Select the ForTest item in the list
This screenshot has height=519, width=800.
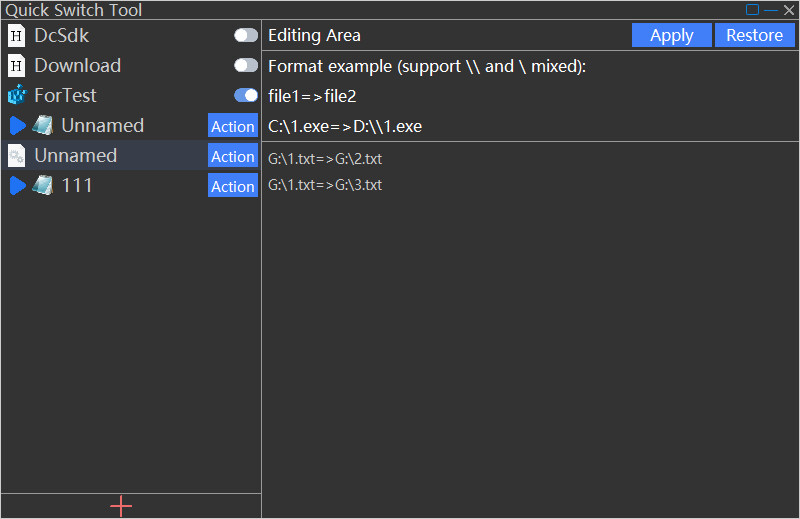66,96
